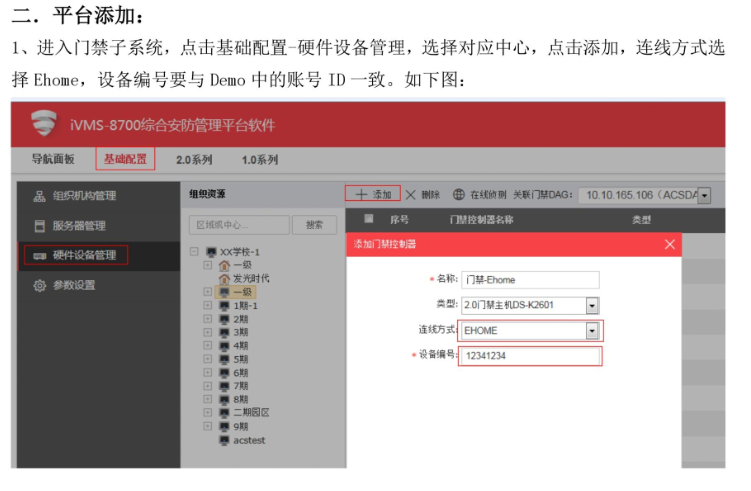Click the 类型 column header in table
The height and width of the screenshot is (491, 751).
(641, 220)
